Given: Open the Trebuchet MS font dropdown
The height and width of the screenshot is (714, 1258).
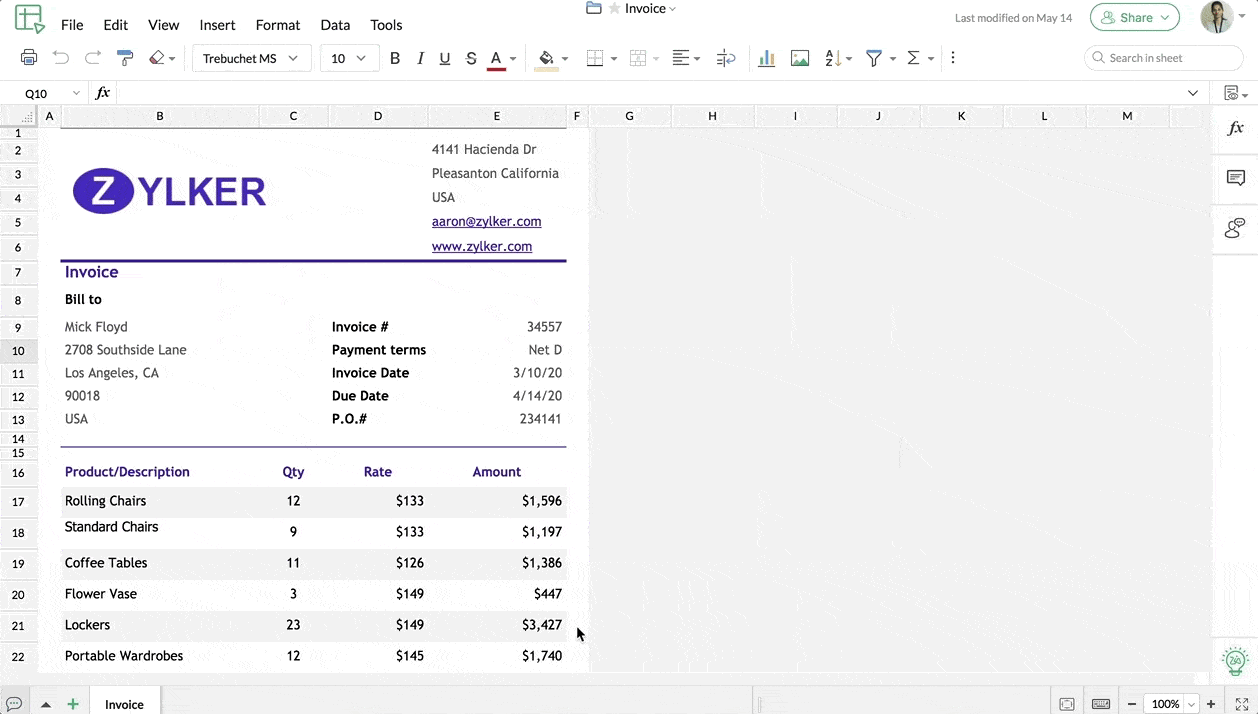Looking at the screenshot, I should click(x=251, y=58).
